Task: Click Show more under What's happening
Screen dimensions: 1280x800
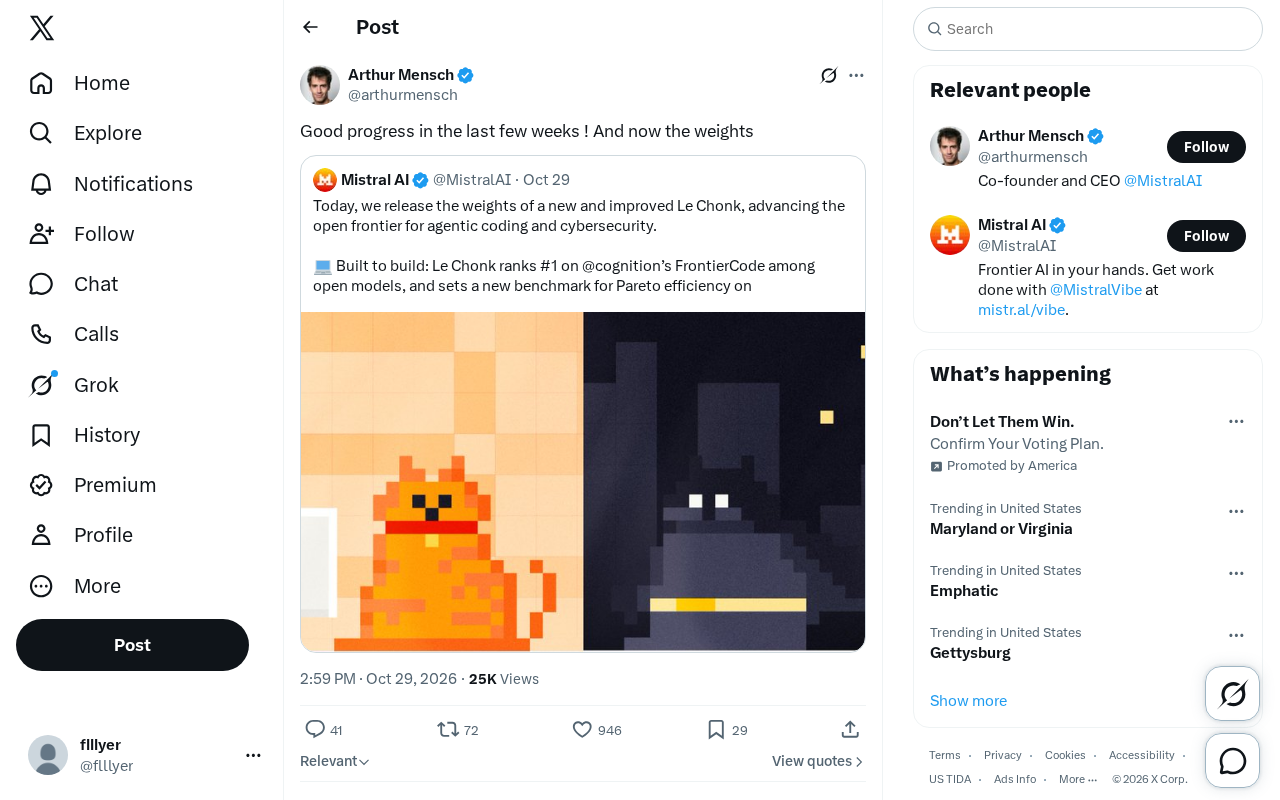Action: coord(968,701)
